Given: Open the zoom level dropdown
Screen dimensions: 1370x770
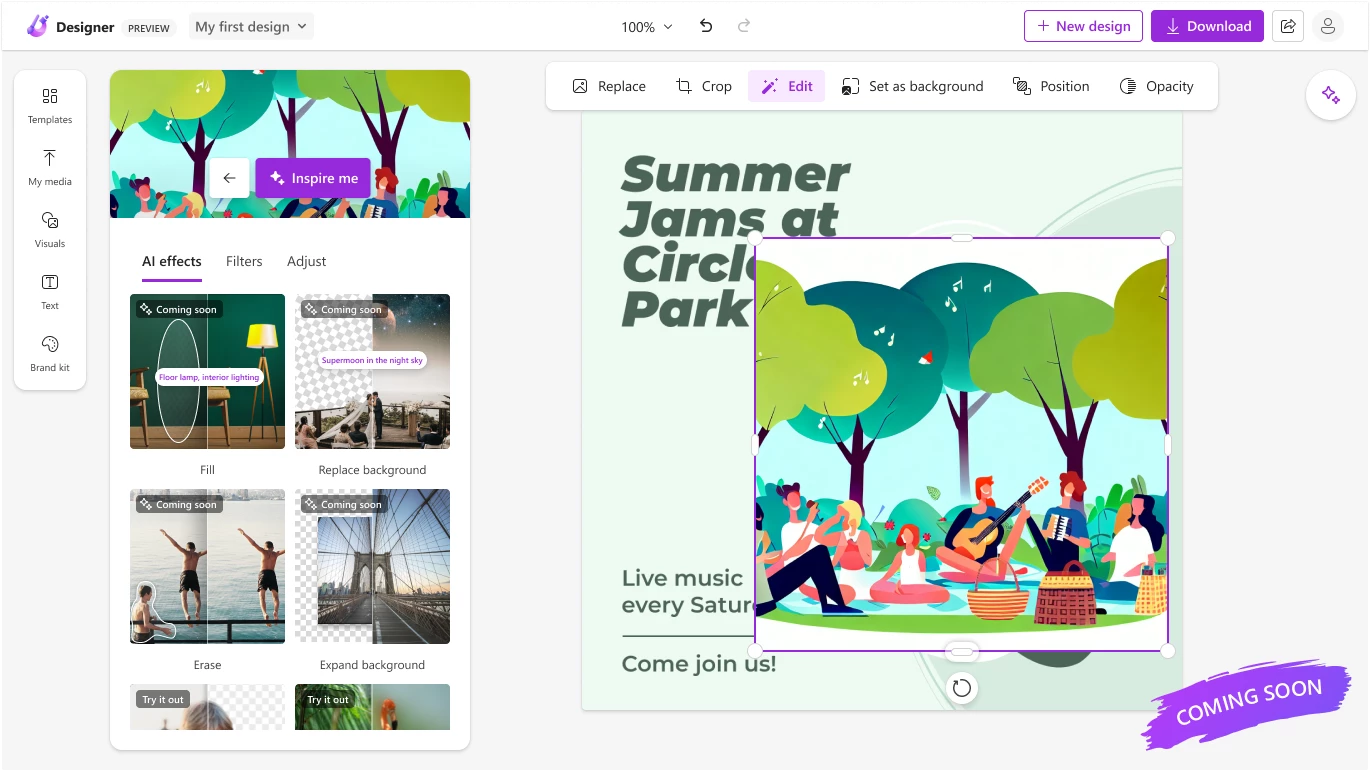Looking at the screenshot, I should tap(645, 27).
